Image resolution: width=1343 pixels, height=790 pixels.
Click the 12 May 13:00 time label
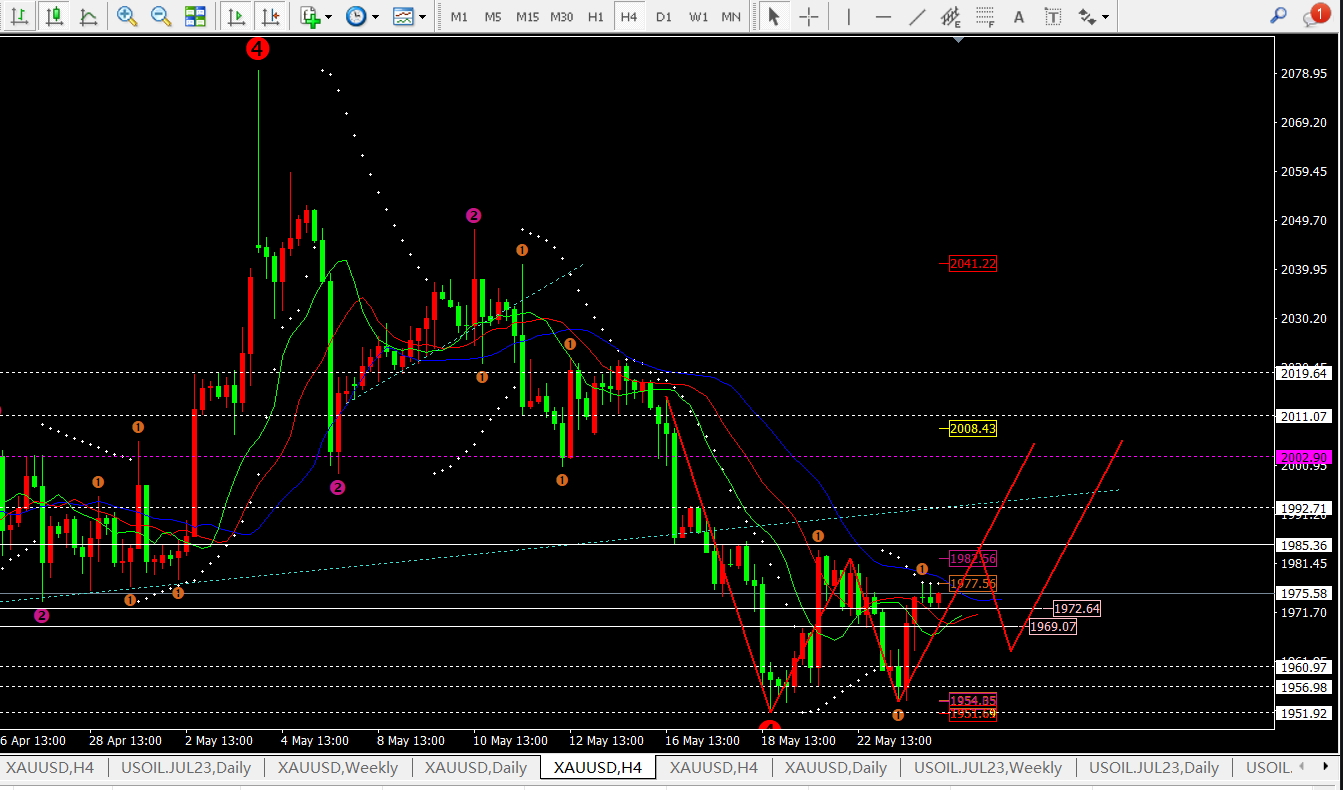pyautogui.click(x=606, y=741)
